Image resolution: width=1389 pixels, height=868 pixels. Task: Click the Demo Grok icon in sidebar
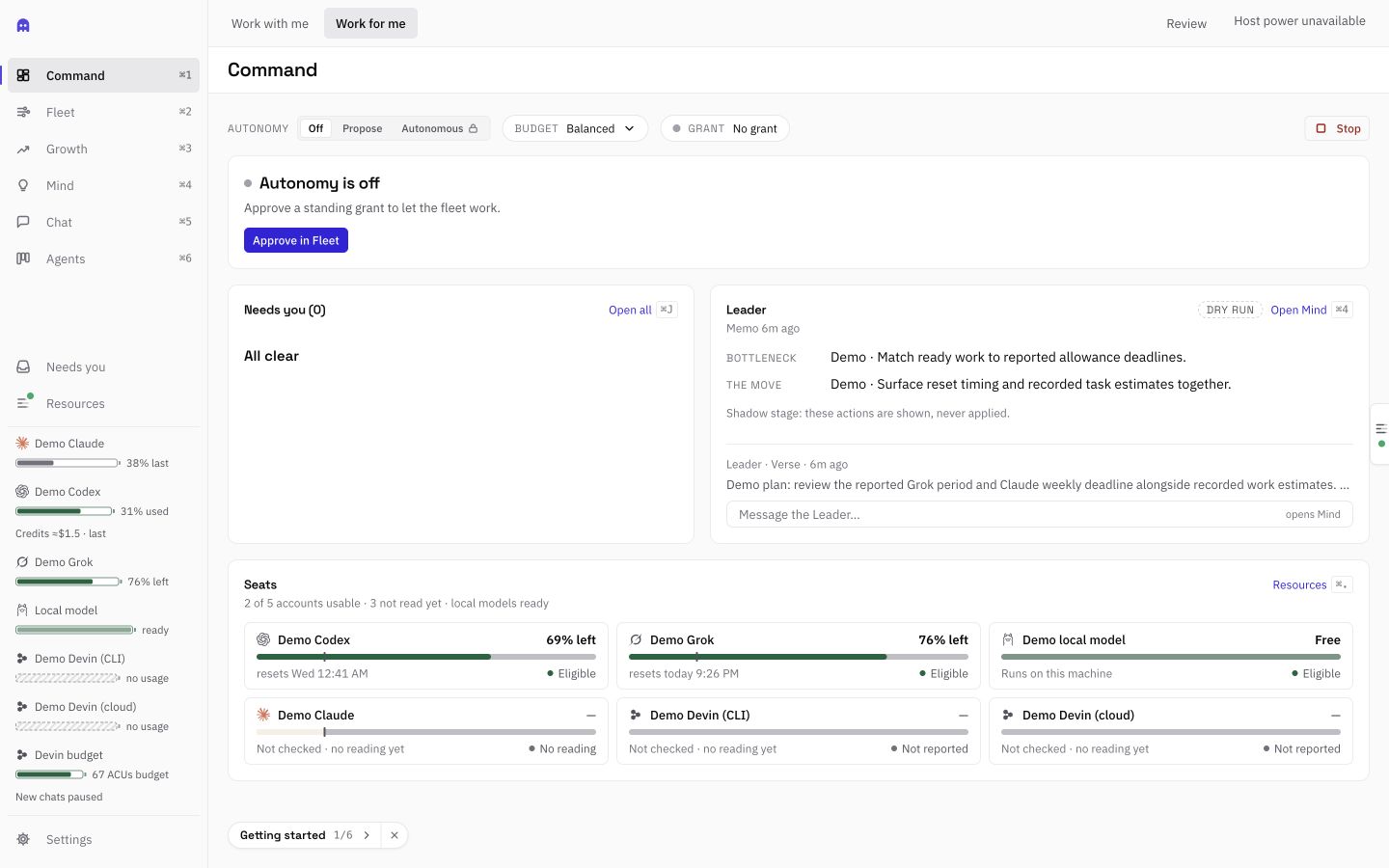coord(22,561)
